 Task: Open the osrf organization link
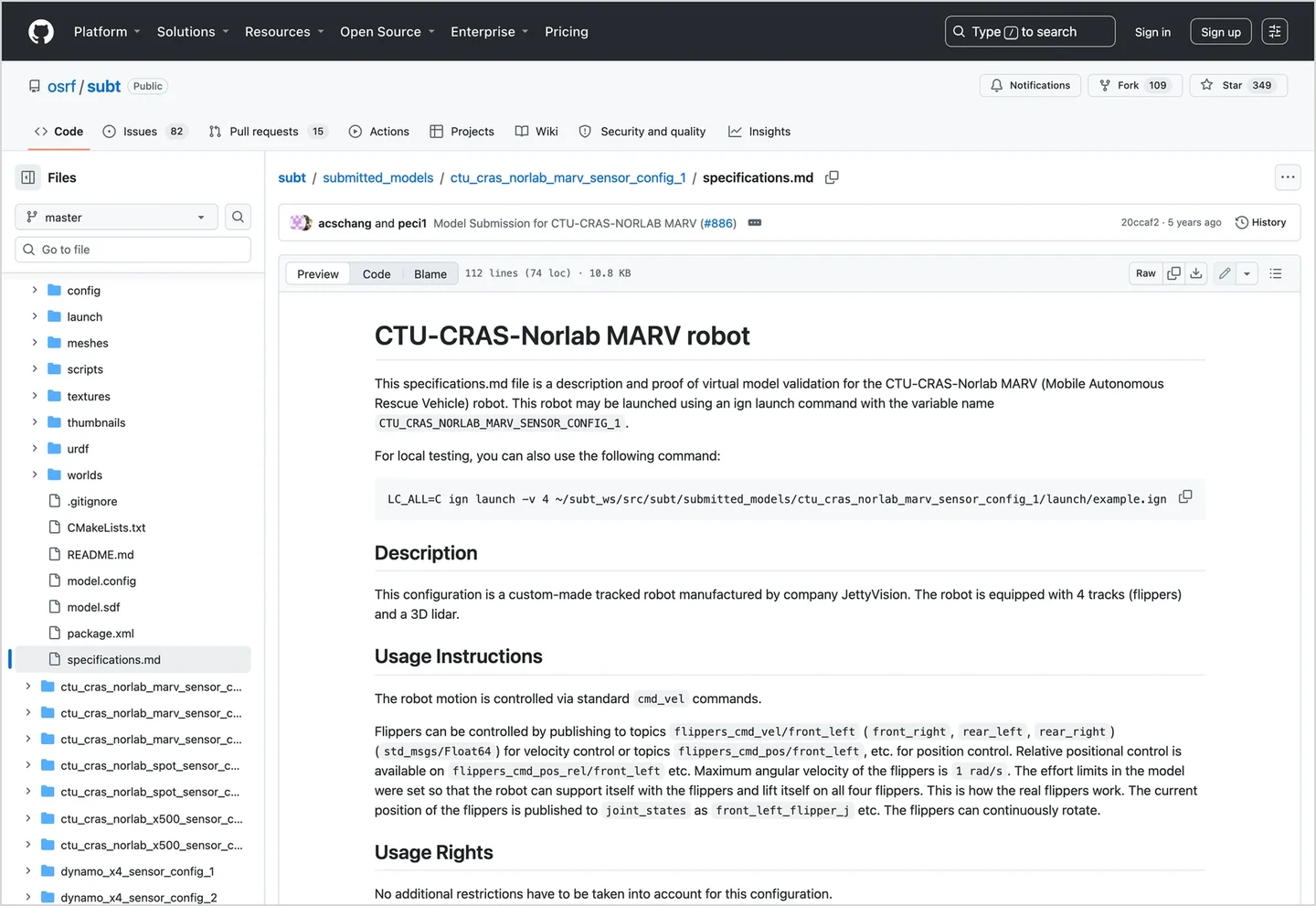tap(61, 86)
